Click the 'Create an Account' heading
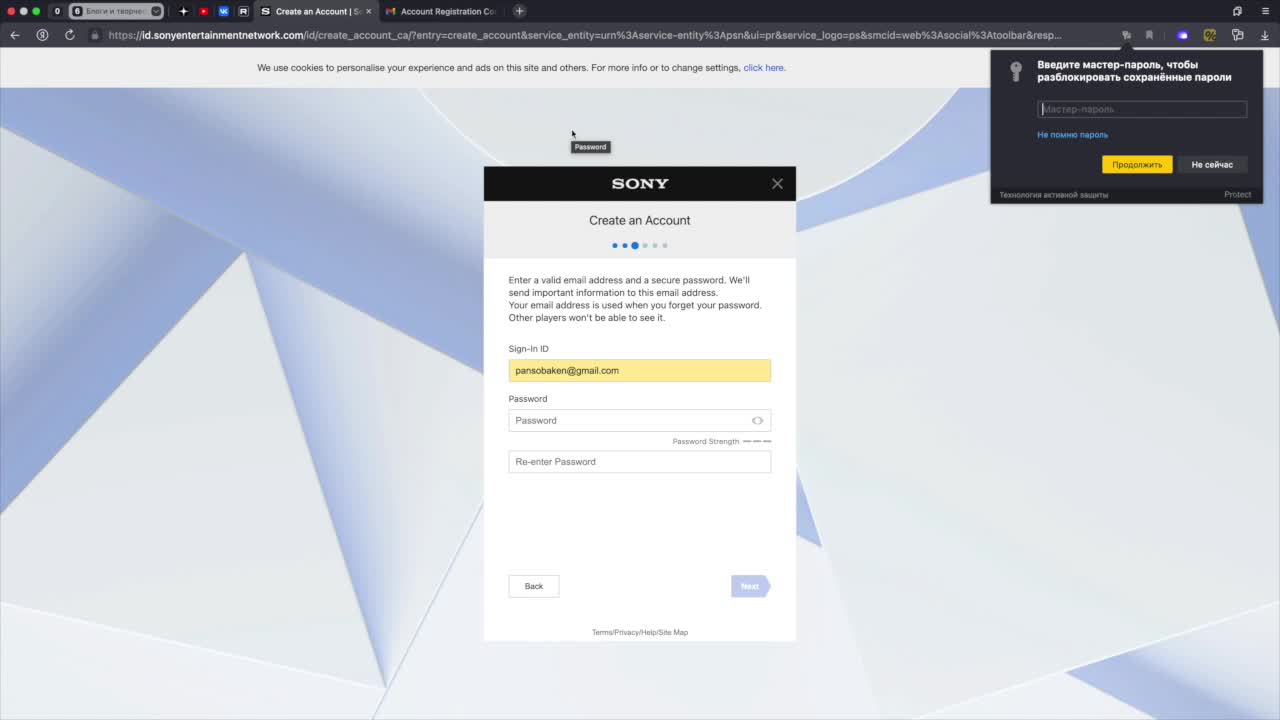This screenshot has width=1280, height=720. tap(640, 220)
